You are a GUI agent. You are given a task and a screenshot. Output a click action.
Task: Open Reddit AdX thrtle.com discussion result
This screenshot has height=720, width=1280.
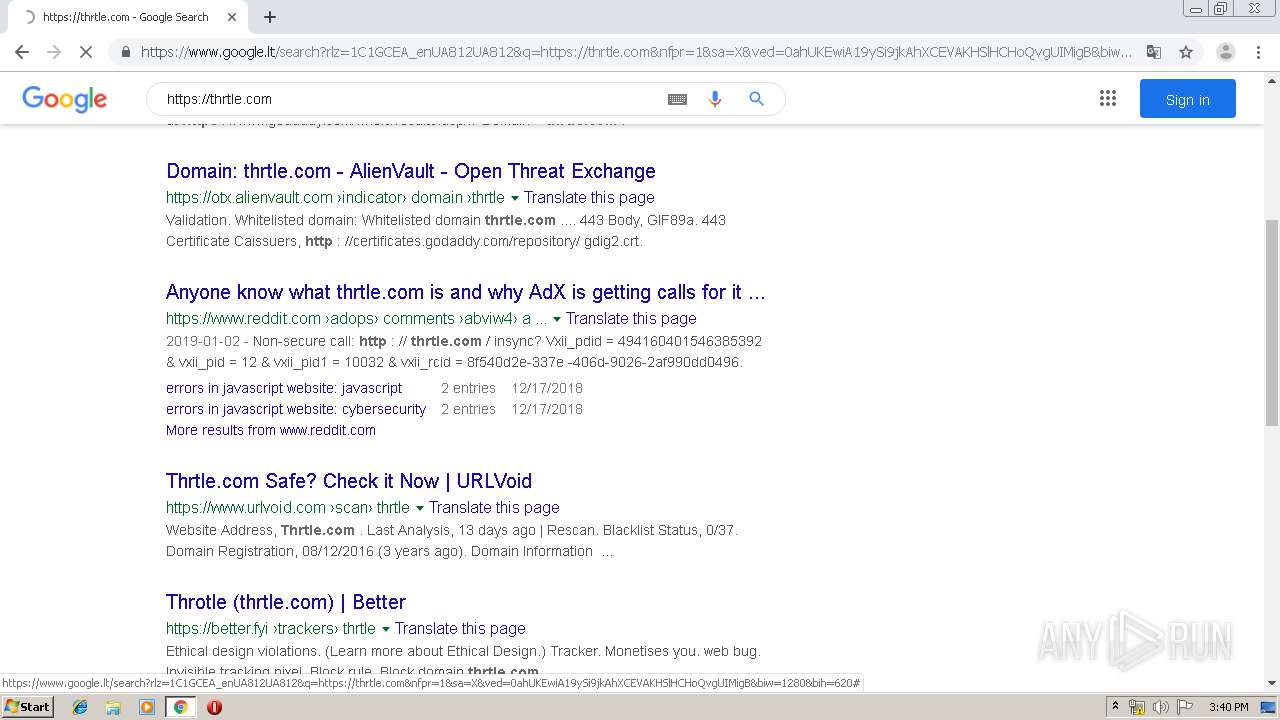click(x=466, y=292)
